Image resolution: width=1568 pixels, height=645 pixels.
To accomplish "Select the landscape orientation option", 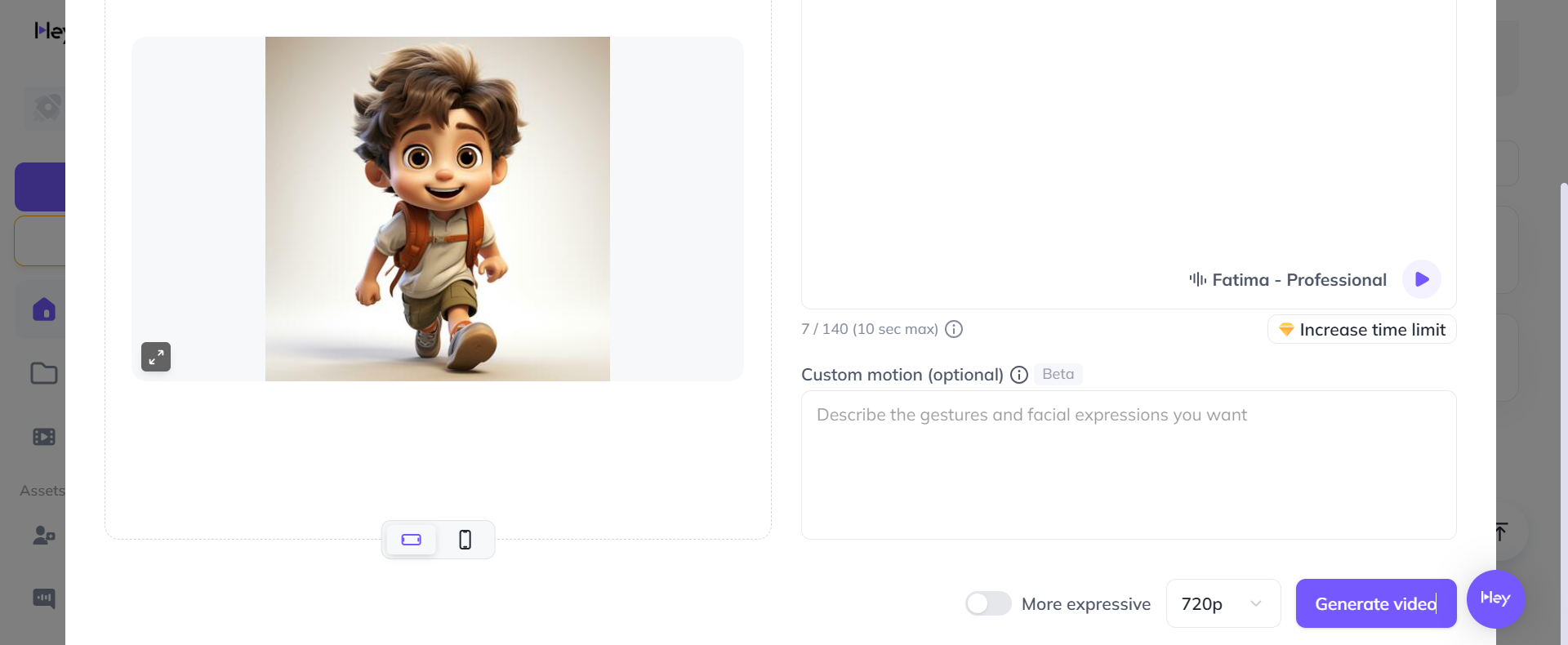I will pyautogui.click(x=412, y=540).
